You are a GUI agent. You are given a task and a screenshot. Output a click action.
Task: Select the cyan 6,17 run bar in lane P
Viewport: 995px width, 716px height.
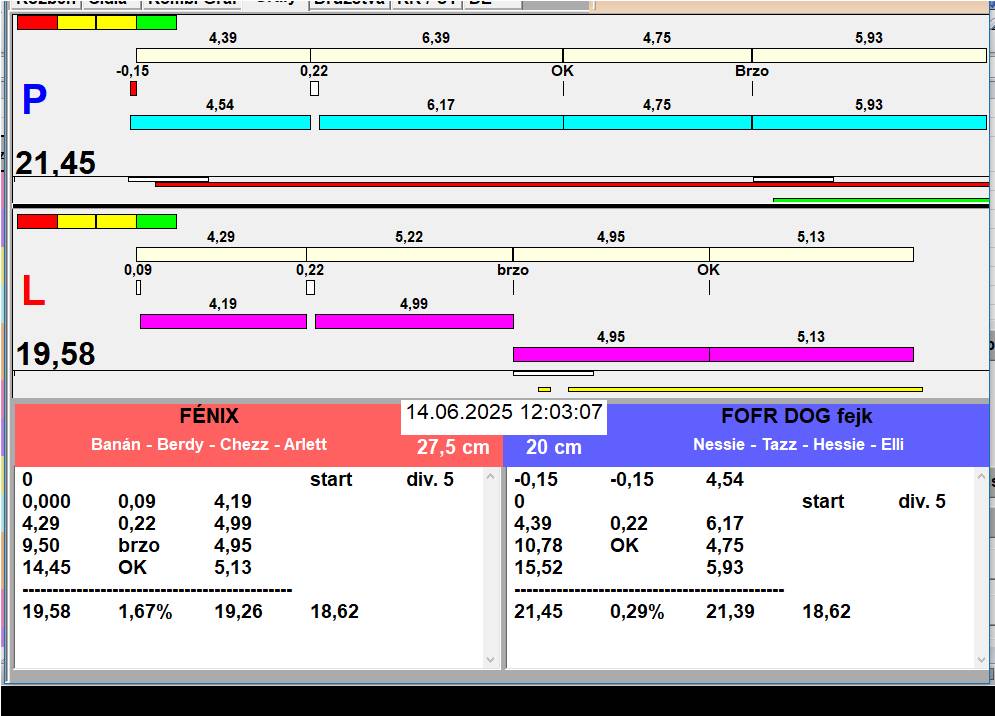coord(440,122)
